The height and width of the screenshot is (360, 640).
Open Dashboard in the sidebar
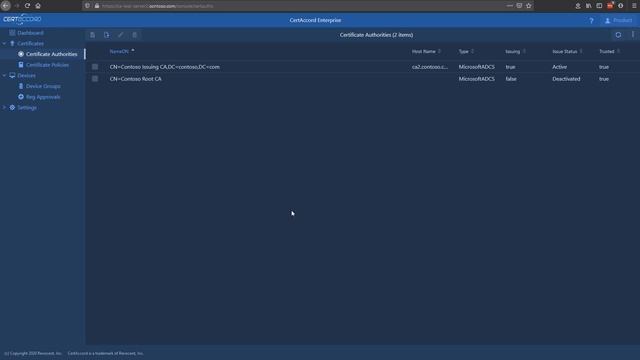point(30,33)
